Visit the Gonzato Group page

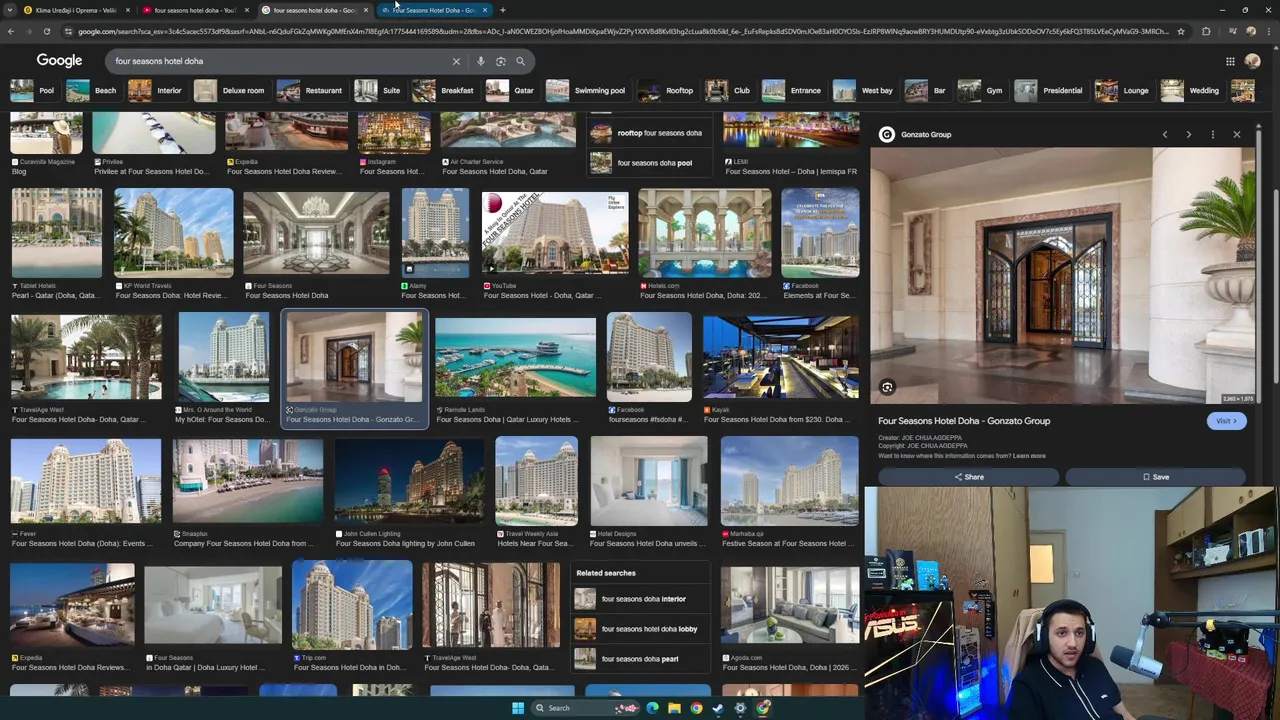(1226, 421)
